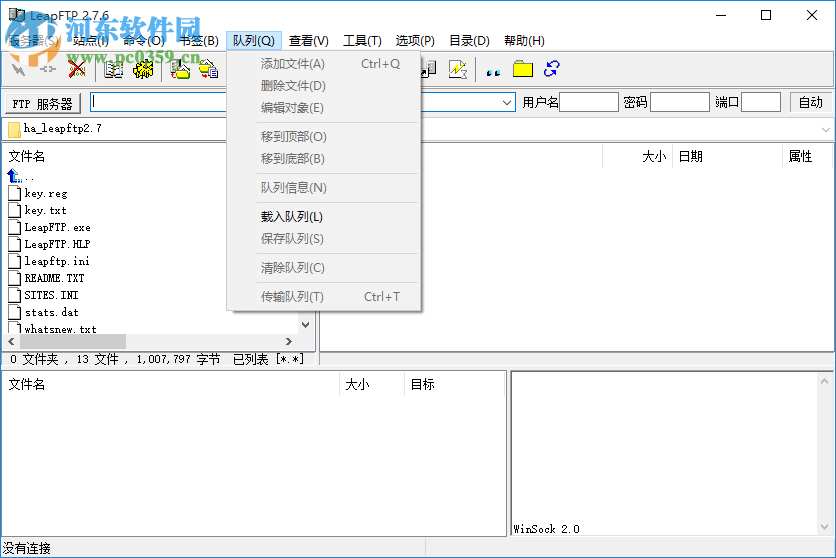
Task: Click the 传输队列(T) menu entry
Action: (x=324, y=297)
